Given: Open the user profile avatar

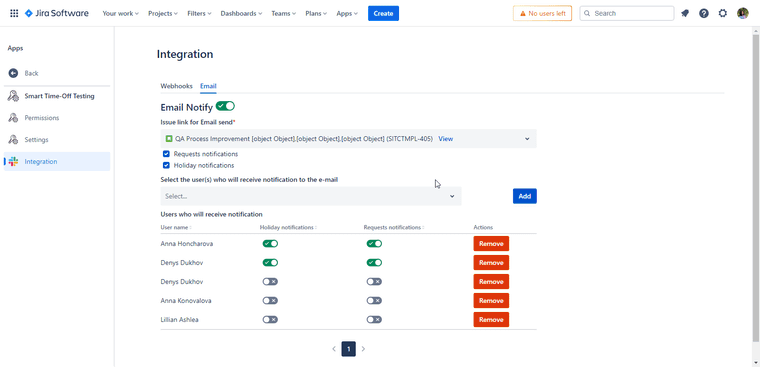Looking at the screenshot, I should tap(743, 14).
